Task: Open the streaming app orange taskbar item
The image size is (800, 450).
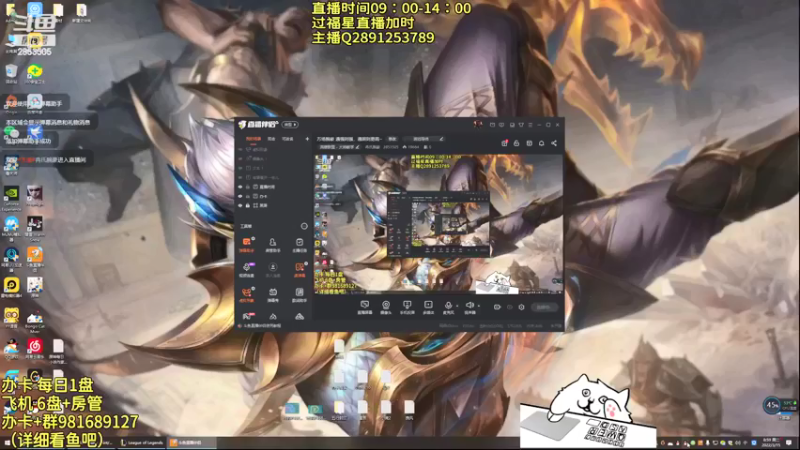Action: (x=192, y=443)
